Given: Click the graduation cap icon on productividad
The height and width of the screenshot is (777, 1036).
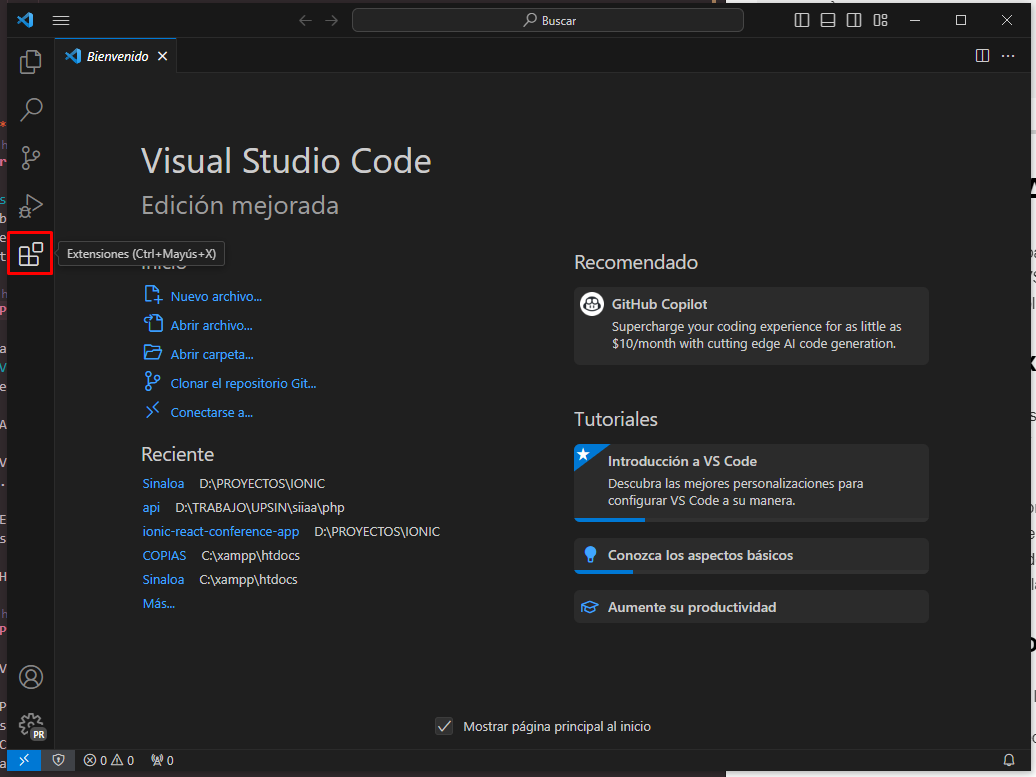Looking at the screenshot, I should [589, 607].
